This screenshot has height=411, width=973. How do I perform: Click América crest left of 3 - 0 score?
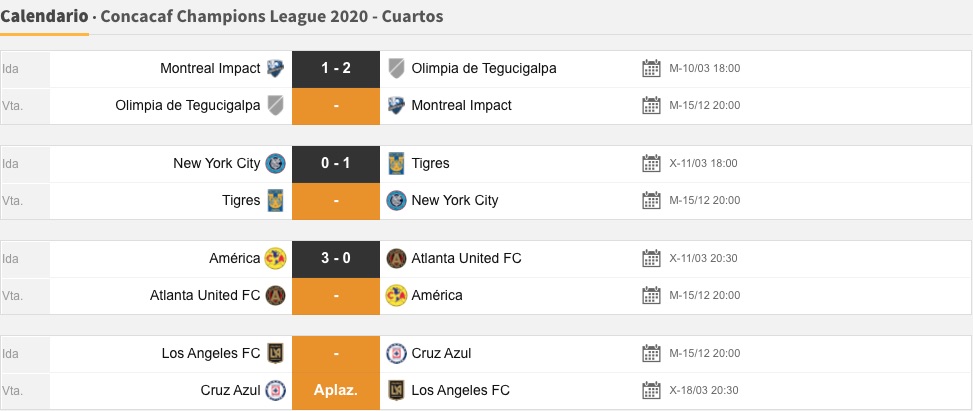275,258
